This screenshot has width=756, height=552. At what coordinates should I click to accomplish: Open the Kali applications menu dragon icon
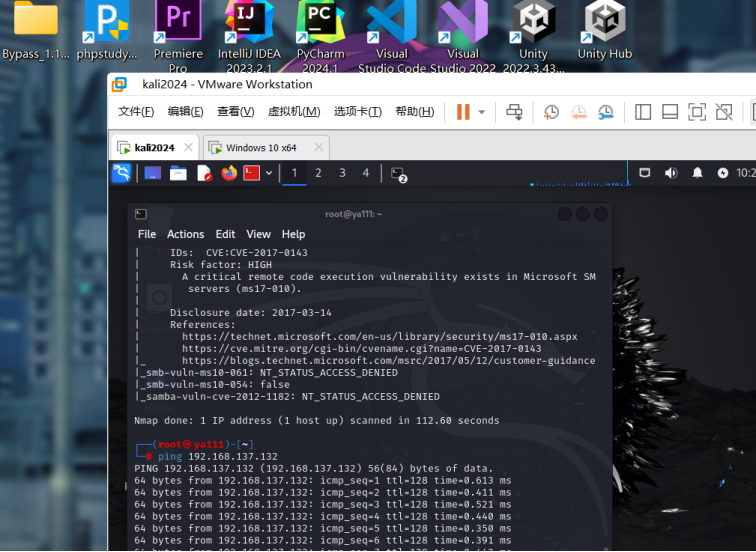[x=121, y=173]
